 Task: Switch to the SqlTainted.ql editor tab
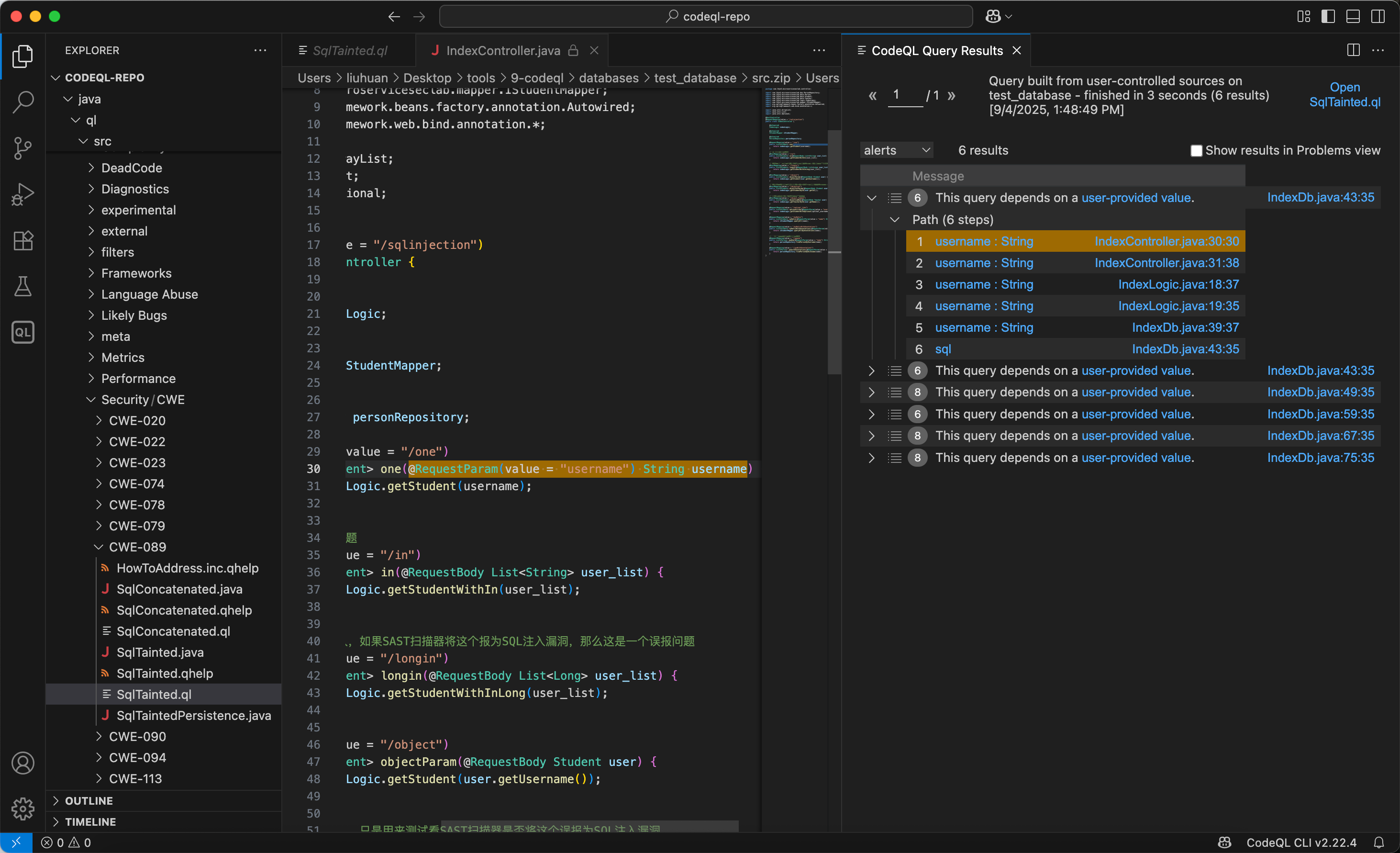[349, 50]
